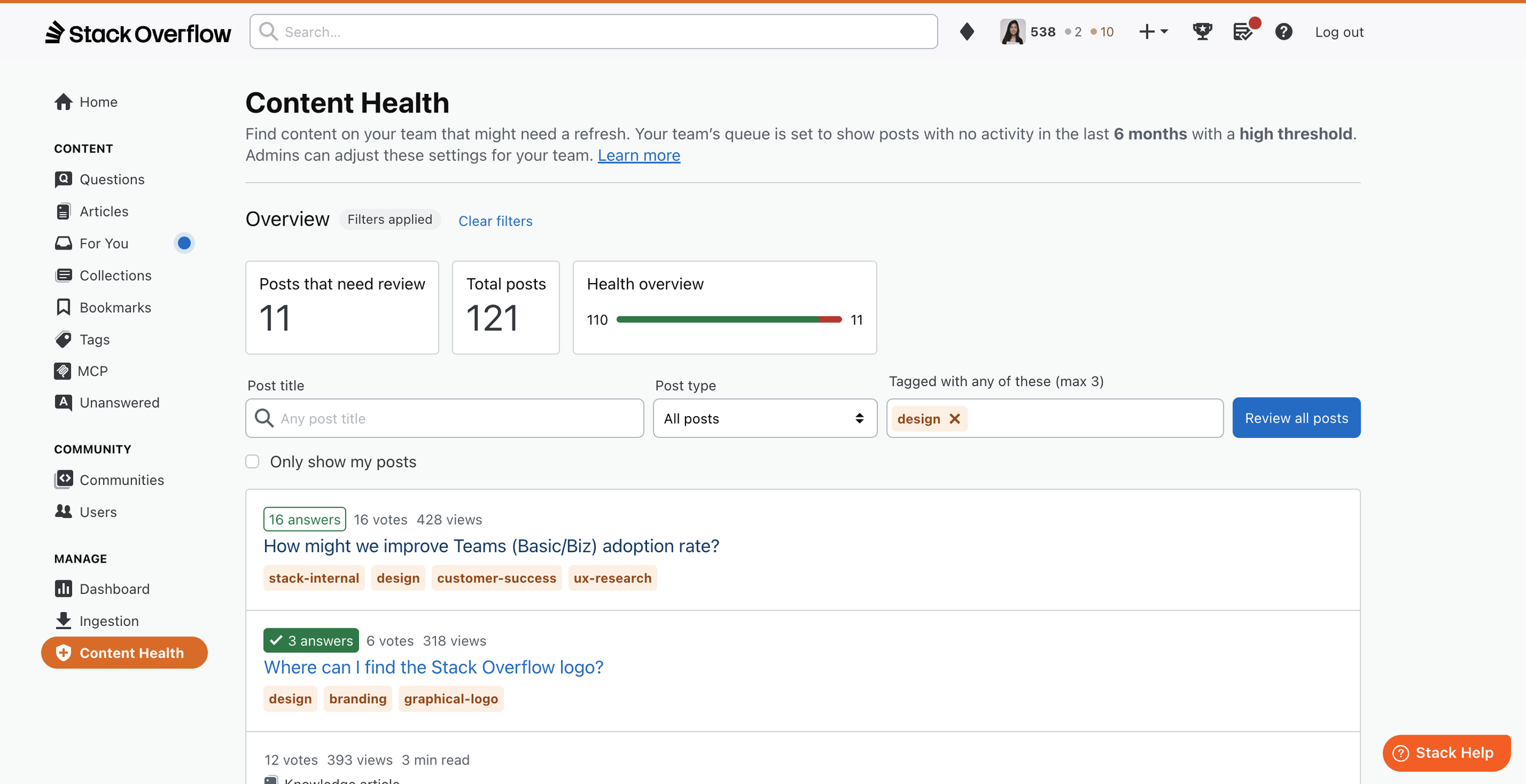Click the Total posts card

pos(506,307)
